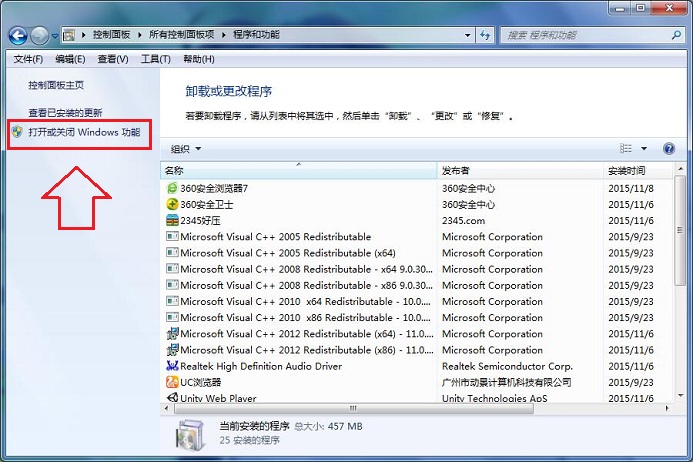Open the 查看已安装的更新 link

(x=65, y=113)
